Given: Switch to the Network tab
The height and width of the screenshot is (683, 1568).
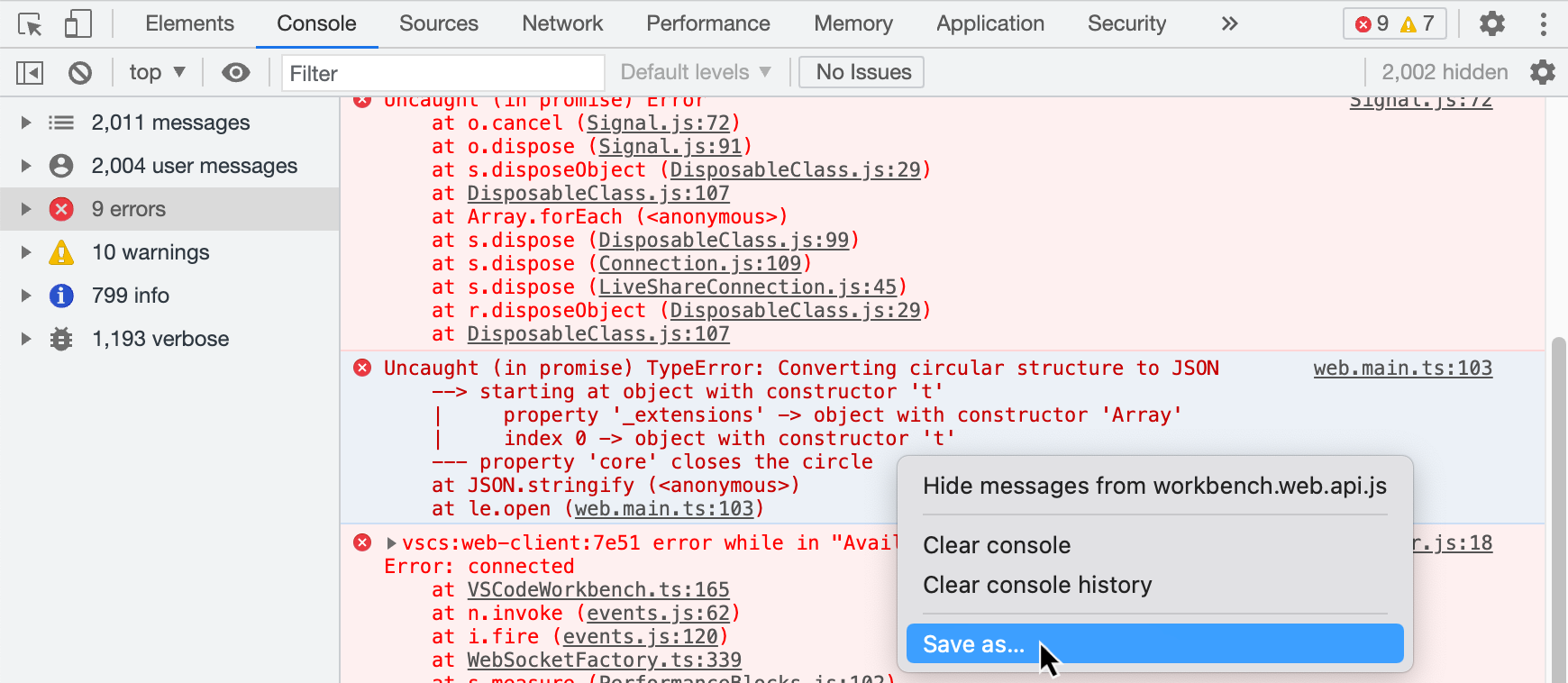Looking at the screenshot, I should click(562, 24).
